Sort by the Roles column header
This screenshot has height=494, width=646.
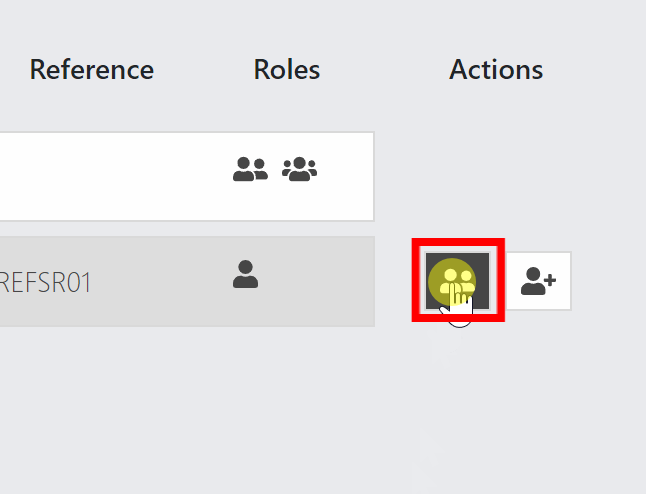[287, 69]
